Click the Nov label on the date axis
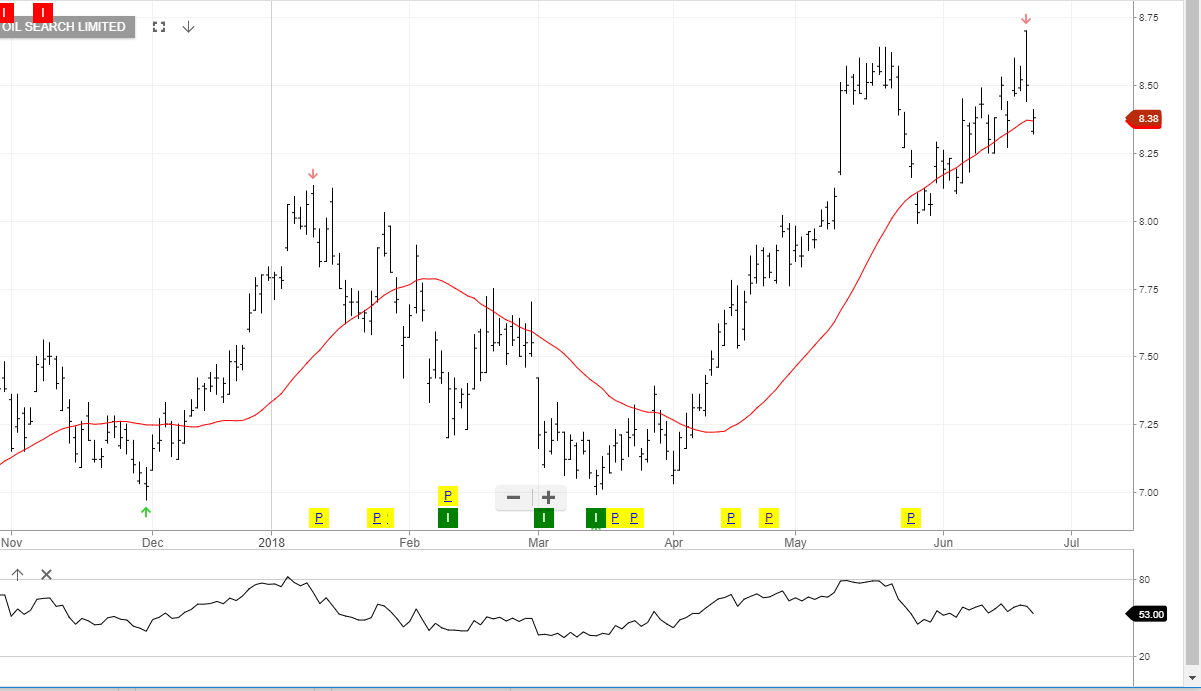The width and height of the screenshot is (1201, 691). (11, 543)
